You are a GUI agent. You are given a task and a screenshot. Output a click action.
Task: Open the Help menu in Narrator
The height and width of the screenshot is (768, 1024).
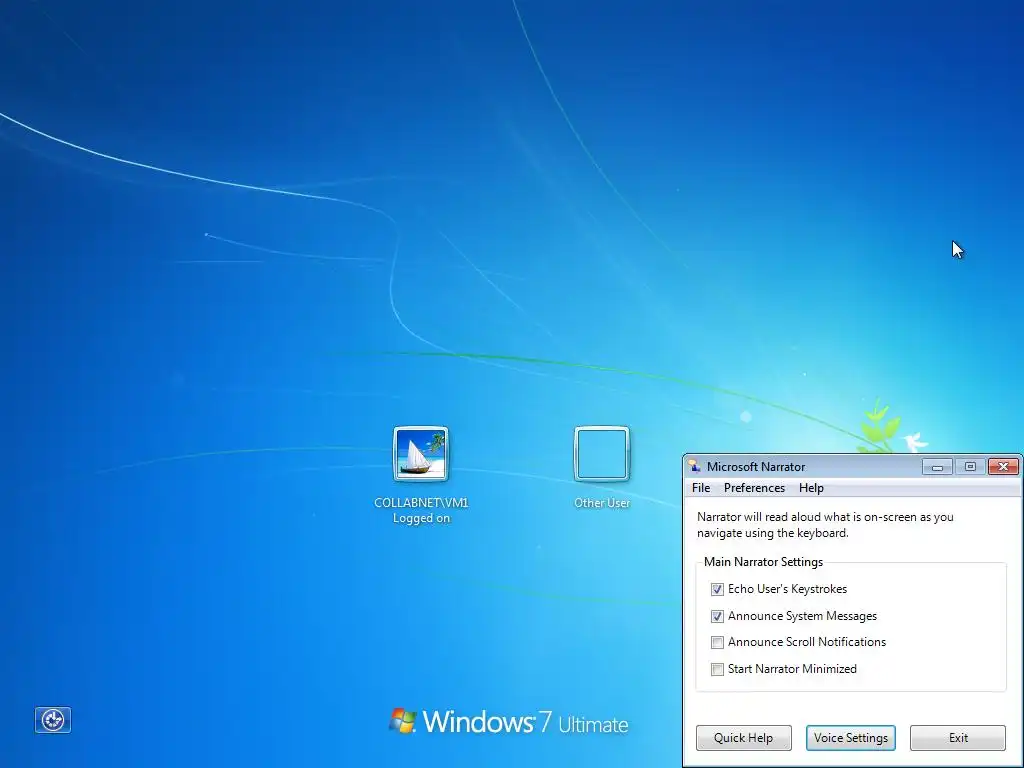[x=811, y=488]
